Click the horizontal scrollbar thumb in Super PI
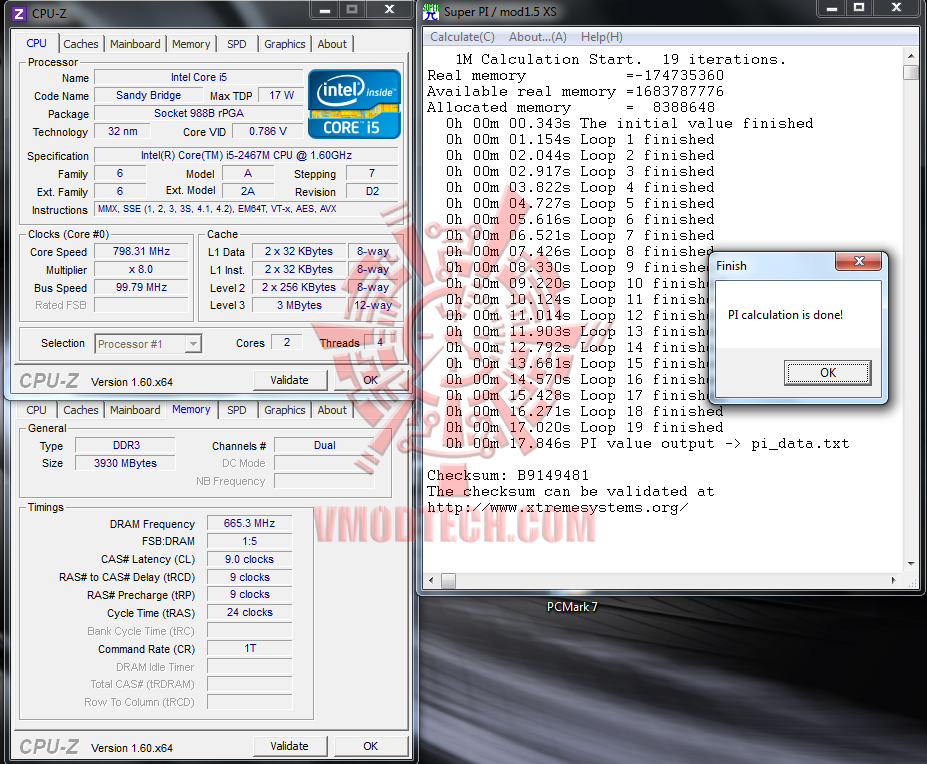This screenshot has height=764, width=927. [x=448, y=581]
